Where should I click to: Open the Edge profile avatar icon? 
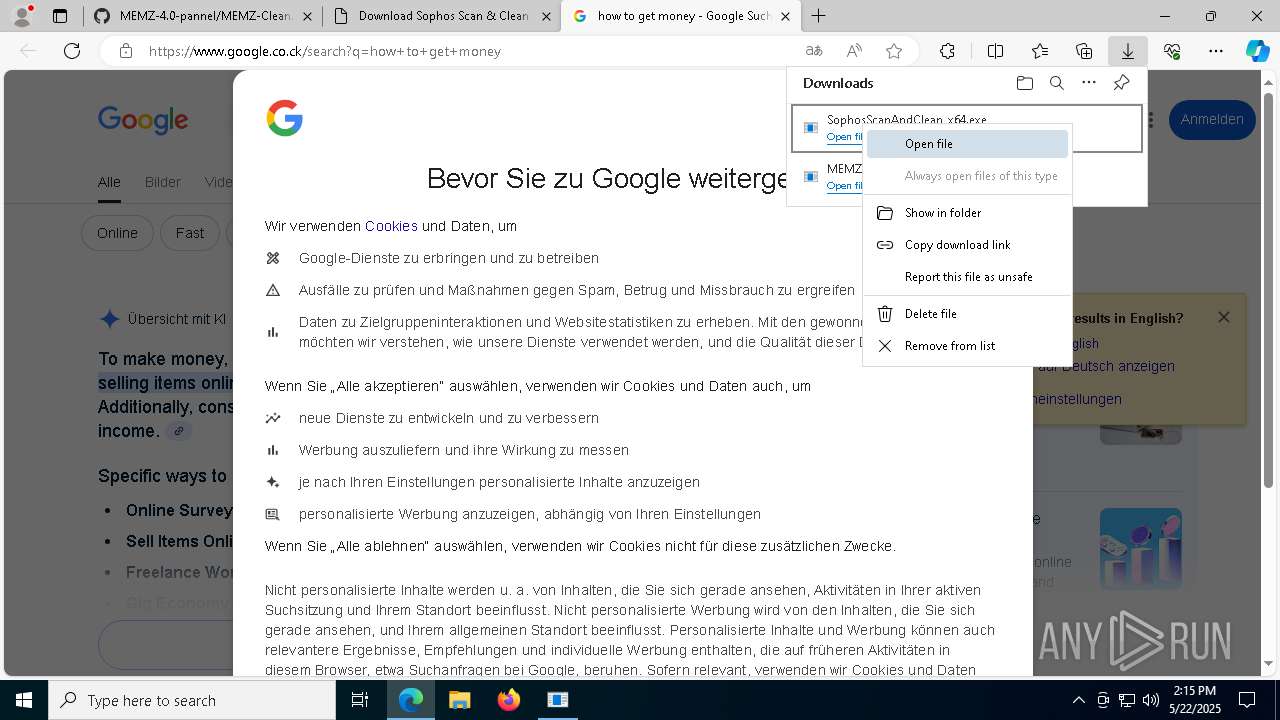pos(21,16)
